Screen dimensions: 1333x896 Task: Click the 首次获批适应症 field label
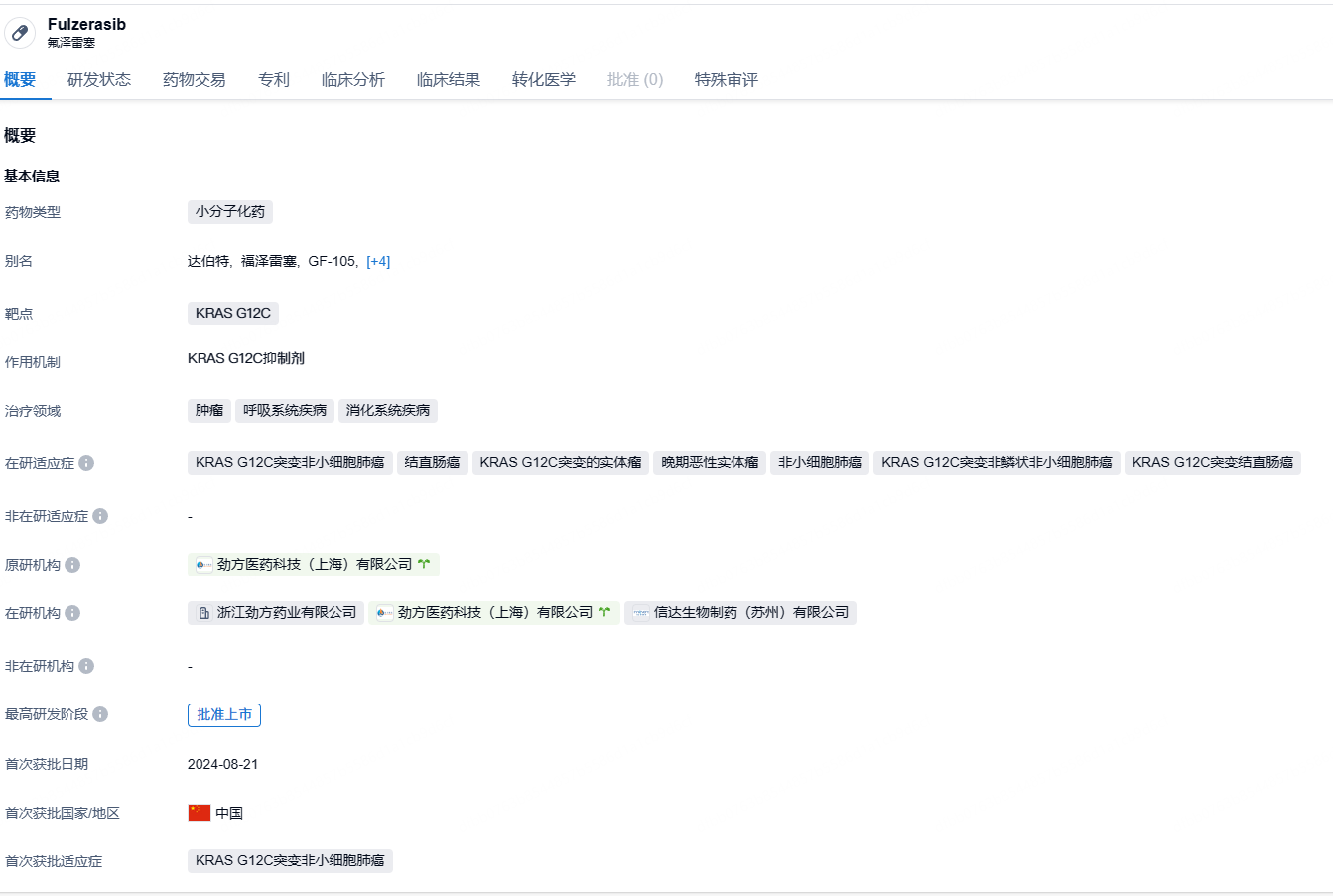pos(54,861)
